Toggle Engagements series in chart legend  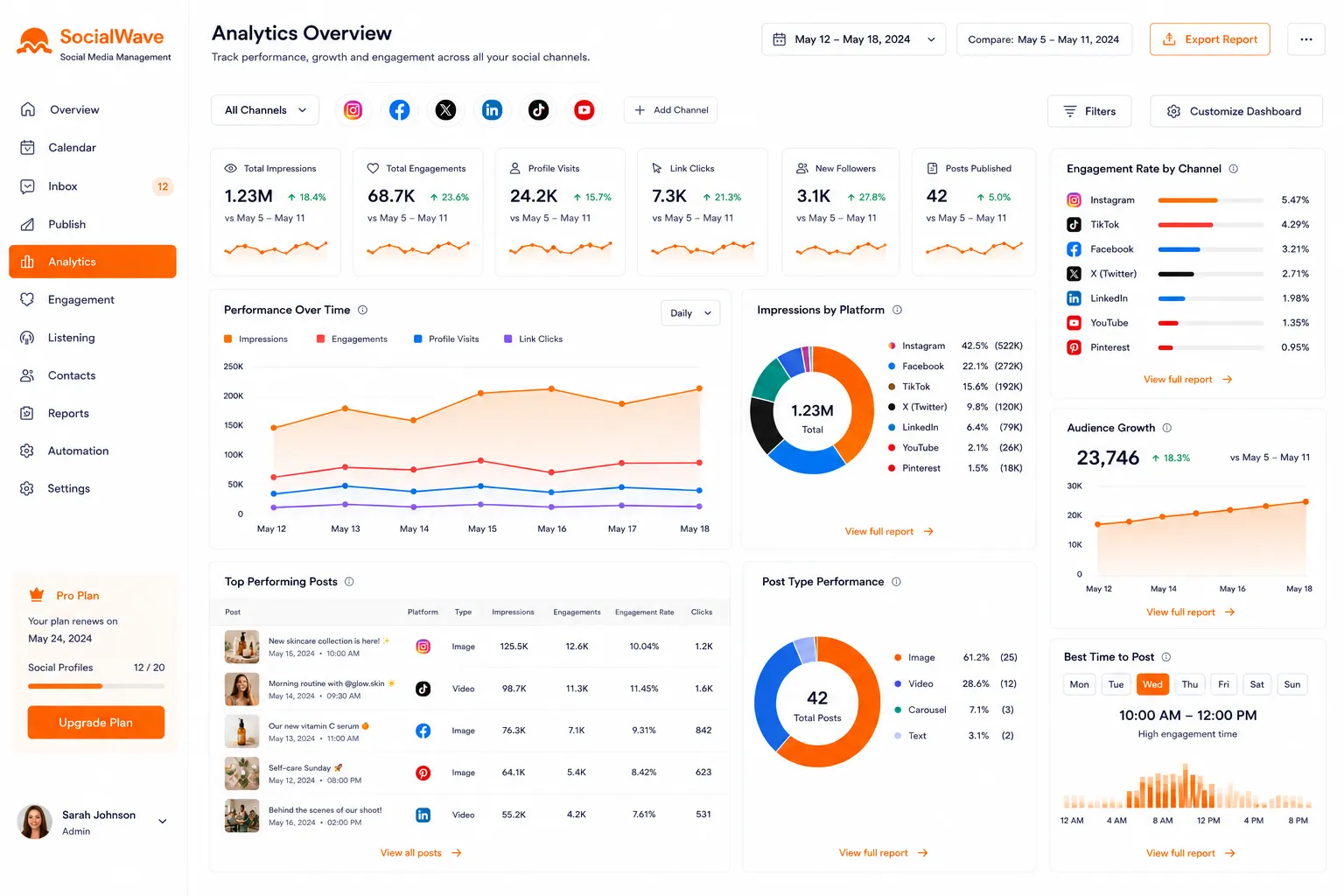tap(352, 339)
